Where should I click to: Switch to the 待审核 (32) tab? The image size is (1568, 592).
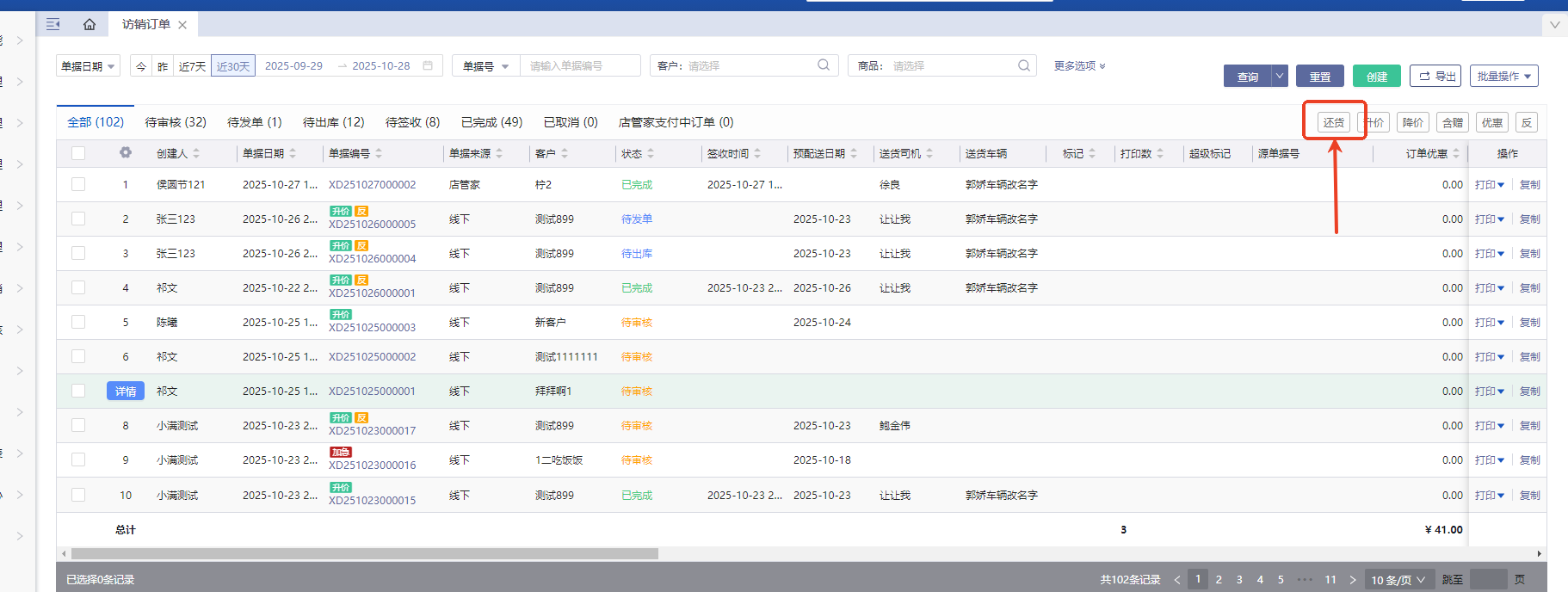click(x=176, y=122)
